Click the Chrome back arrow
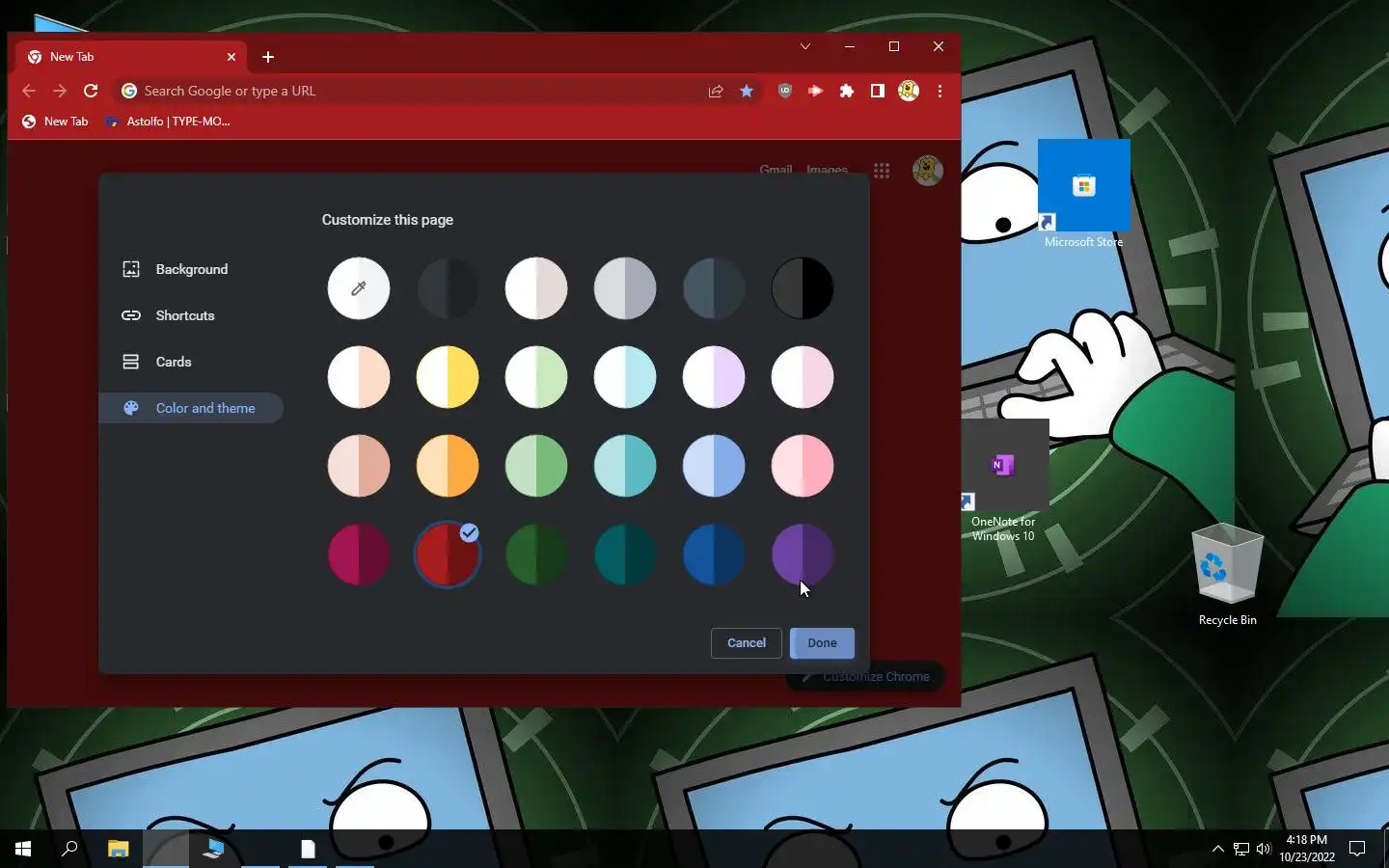The image size is (1389, 868). [x=29, y=91]
